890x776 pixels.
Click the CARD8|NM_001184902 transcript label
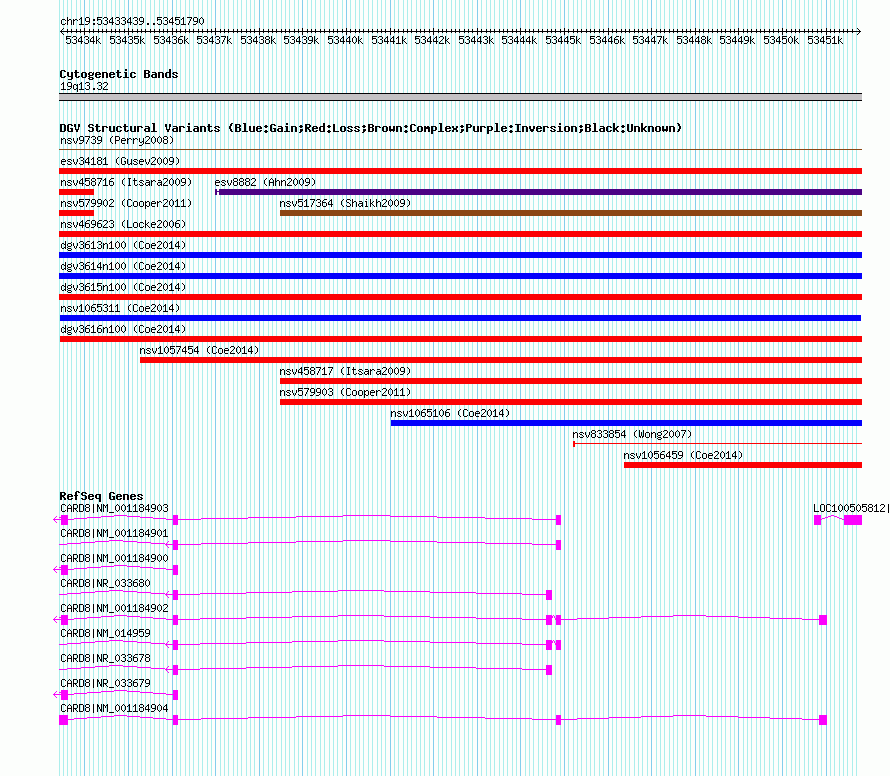tap(114, 609)
